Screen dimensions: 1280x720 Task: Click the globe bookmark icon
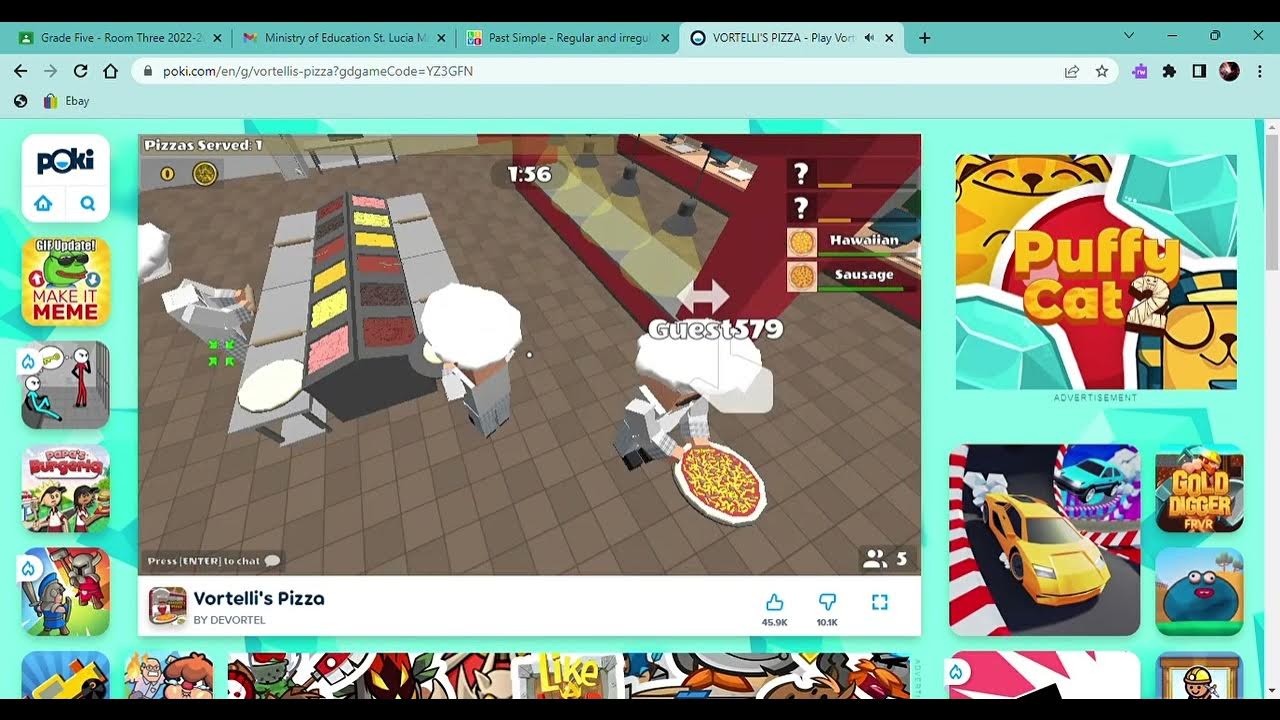tap(21, 101)
